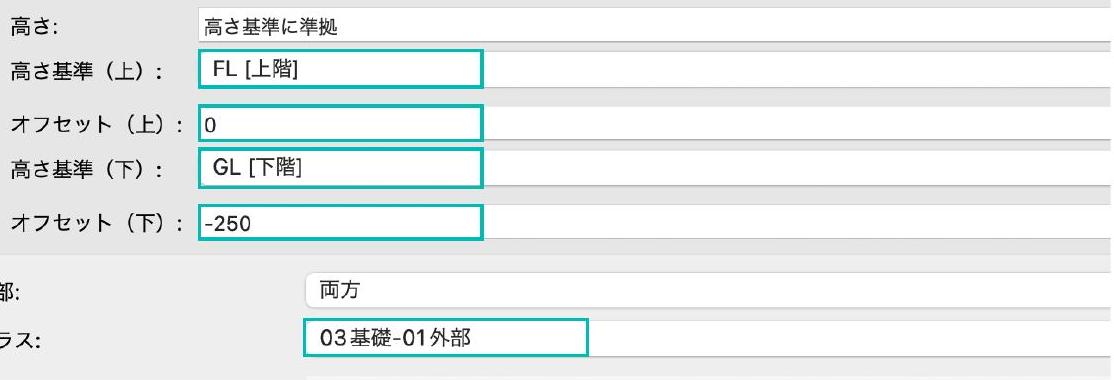Click the オフセット（下） input field
Screen dimensions: 1114x380
tap(655, 222)
